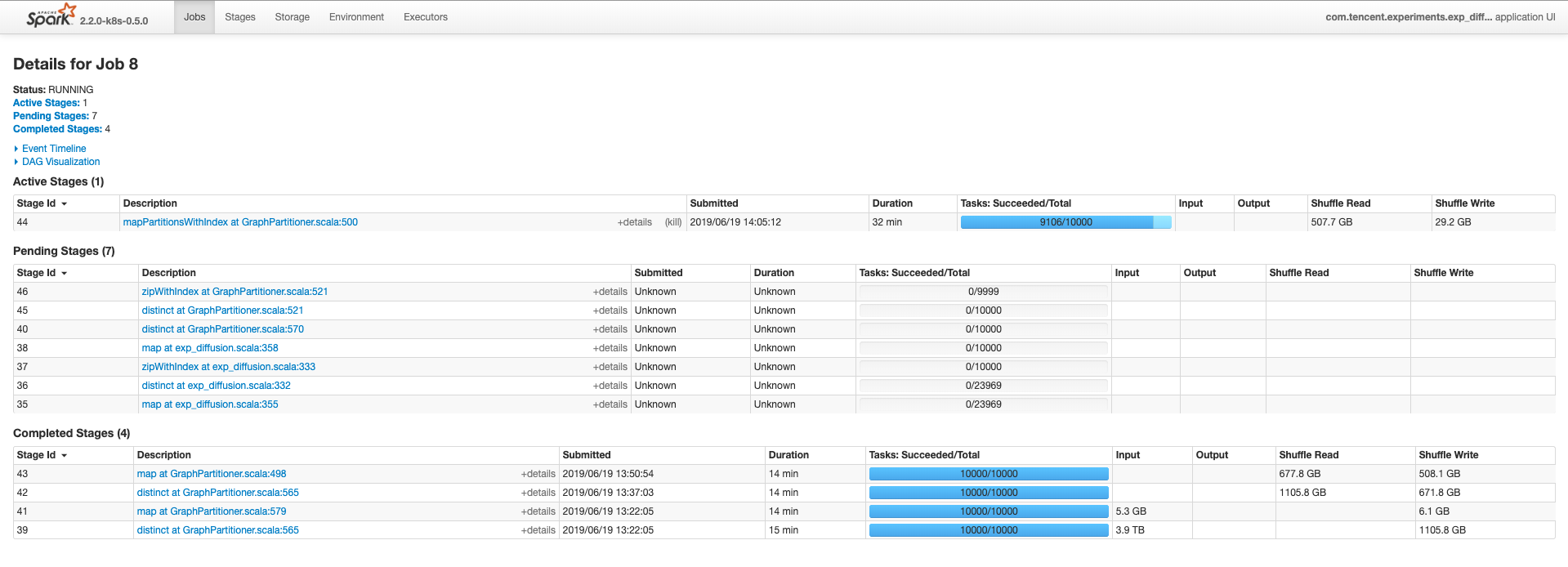Image resolution: width=1568 pixels, height=567 pixels.
Task: Click the Apache Spark logo
Action: click(51, 16)
